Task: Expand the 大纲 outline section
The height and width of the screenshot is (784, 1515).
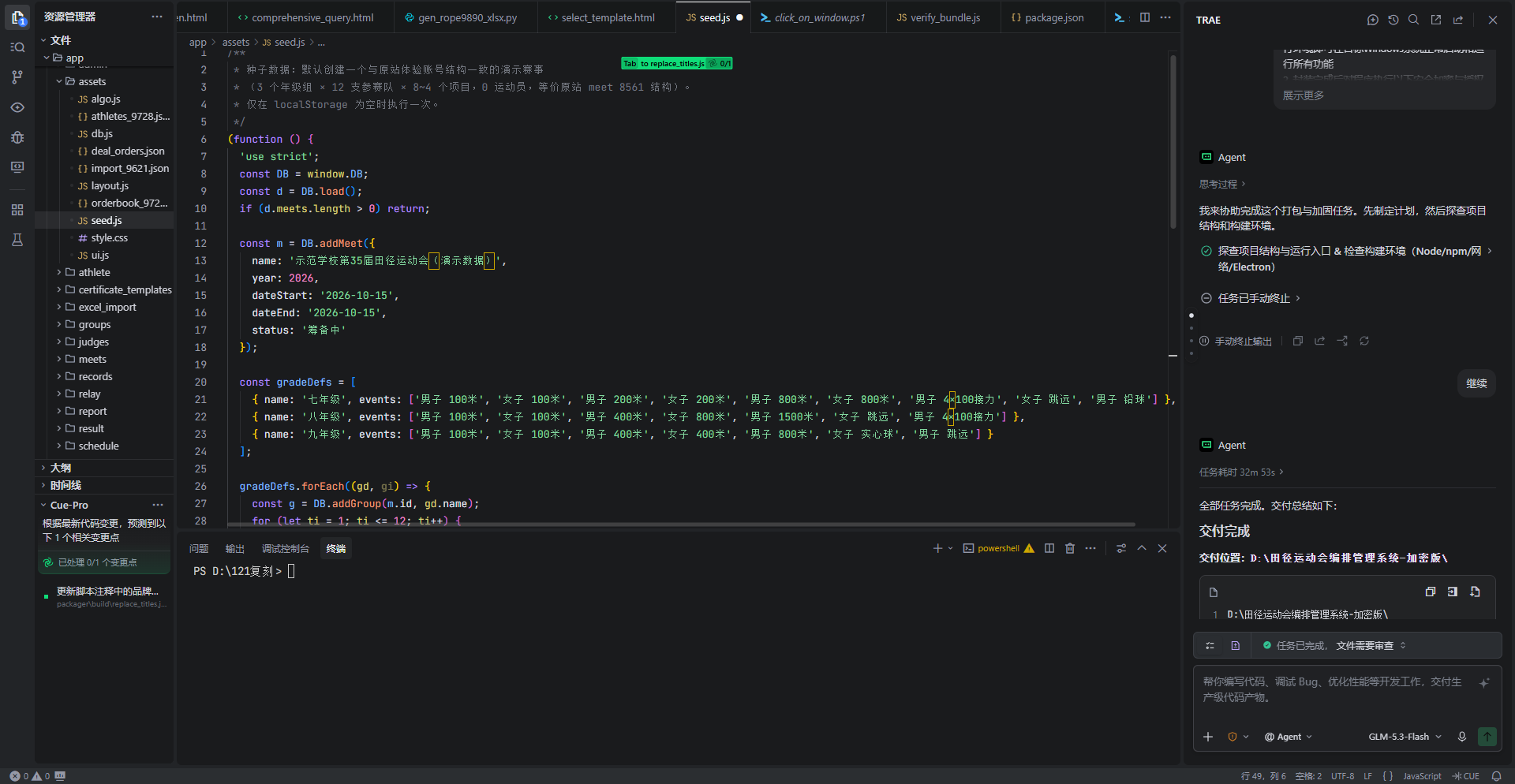Action: click(61, 468)
